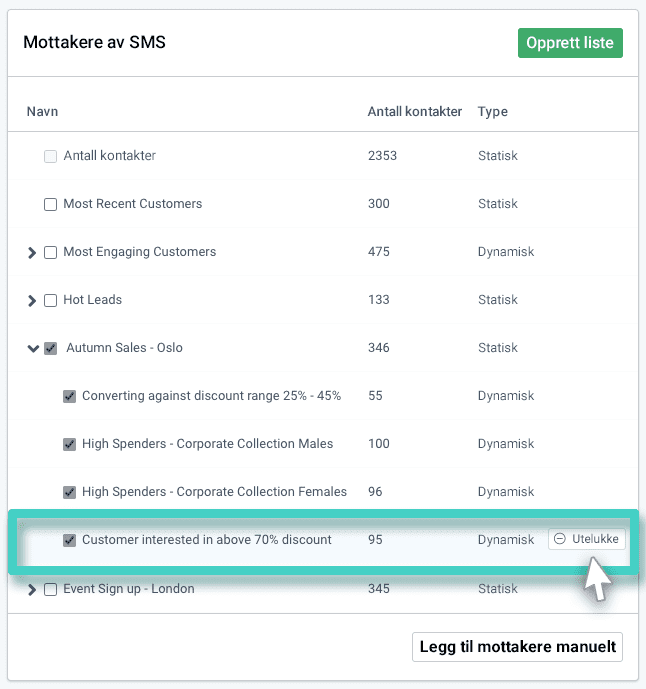
Task: Click Legg til mottakere manuelt button
Action: click(x=517, y=647)
